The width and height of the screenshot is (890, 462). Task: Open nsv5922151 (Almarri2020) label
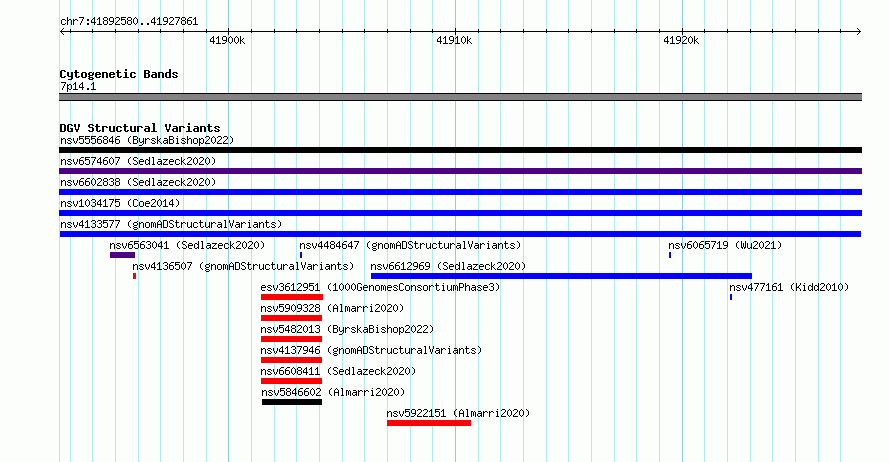(x=458, y=413)
